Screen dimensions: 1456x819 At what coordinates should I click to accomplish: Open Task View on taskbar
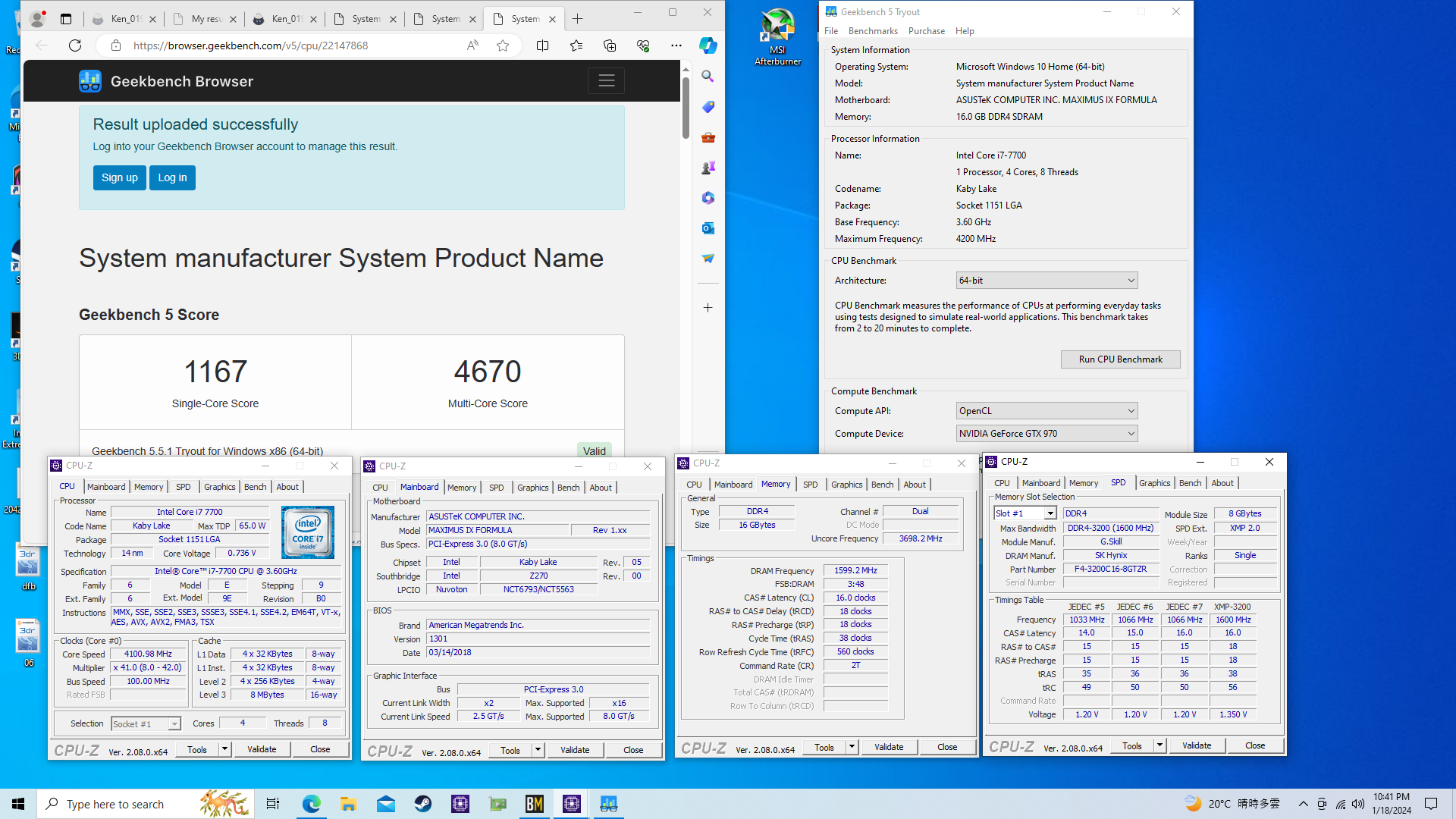point(273,804)
